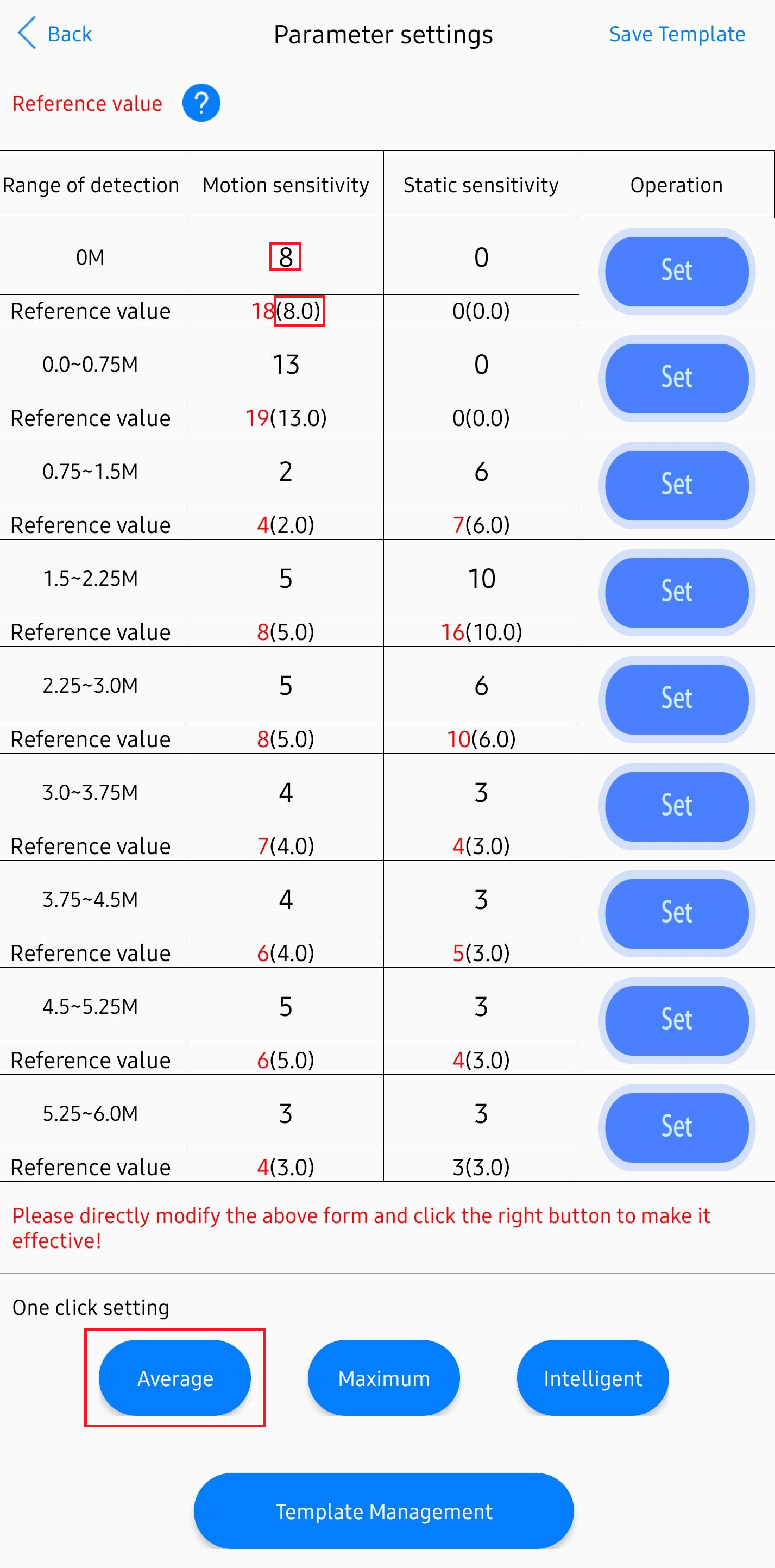Edit 0.75~1.5M static sensitivity value

[x=481, y=471]
